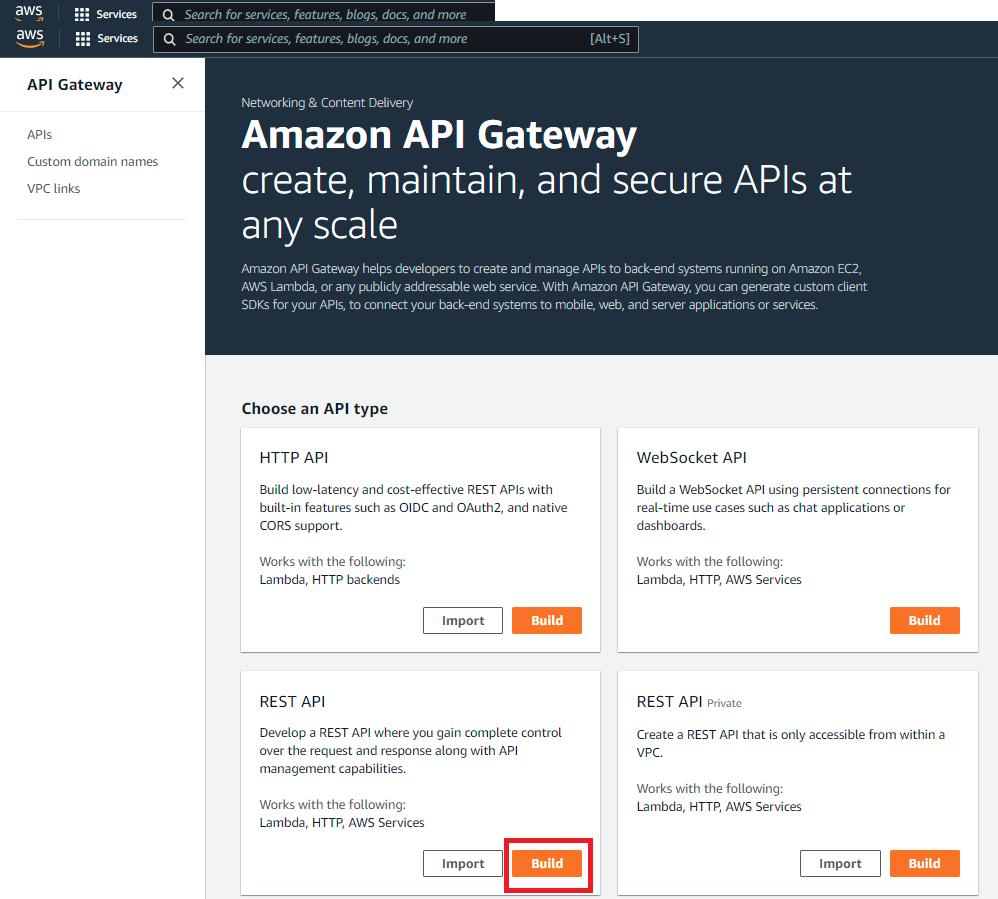The image size is (998, 899).
Task: Close the API Gateway side panel
Action: 178,84
